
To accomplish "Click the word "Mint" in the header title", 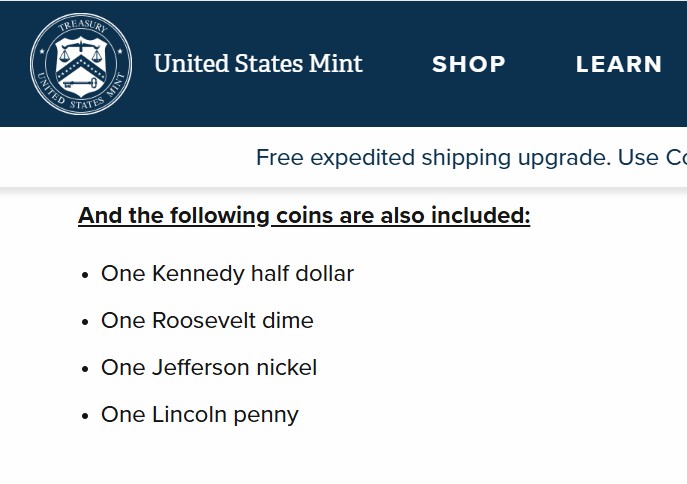I will click(x=336, y=64).
